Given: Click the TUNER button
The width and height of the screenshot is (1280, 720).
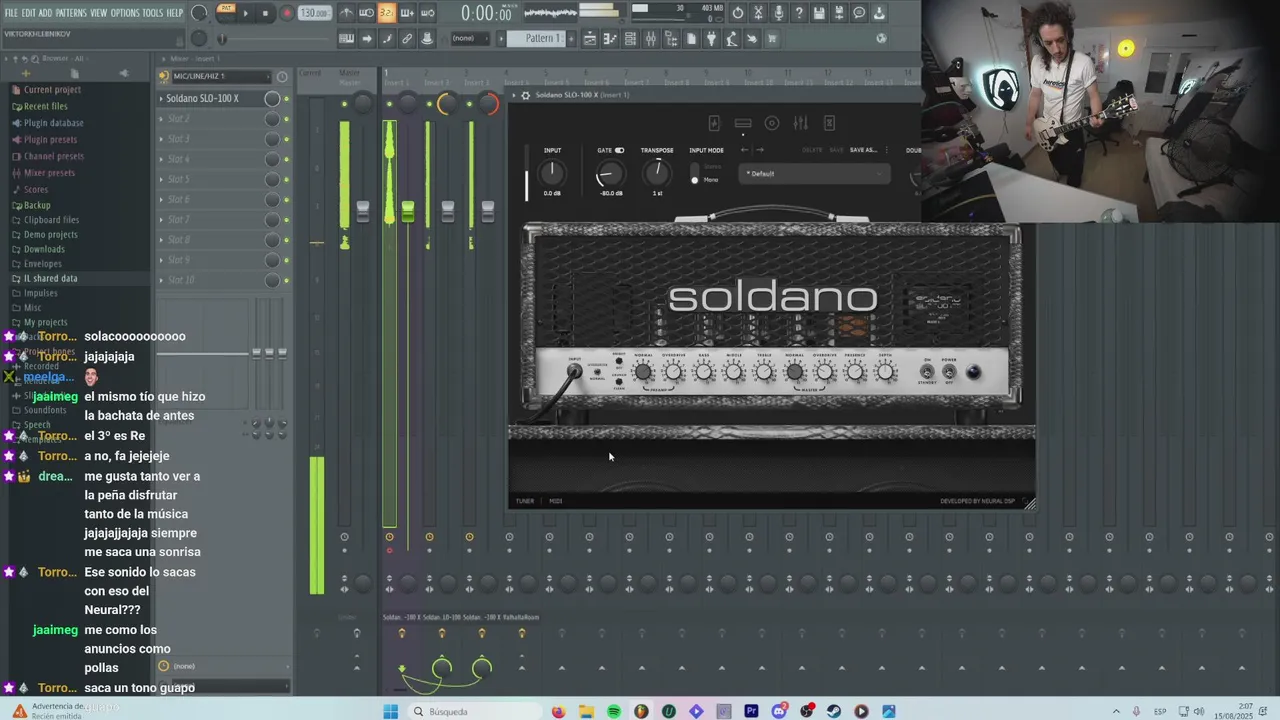Looking at the screenshot, I should tap(525, 501).
